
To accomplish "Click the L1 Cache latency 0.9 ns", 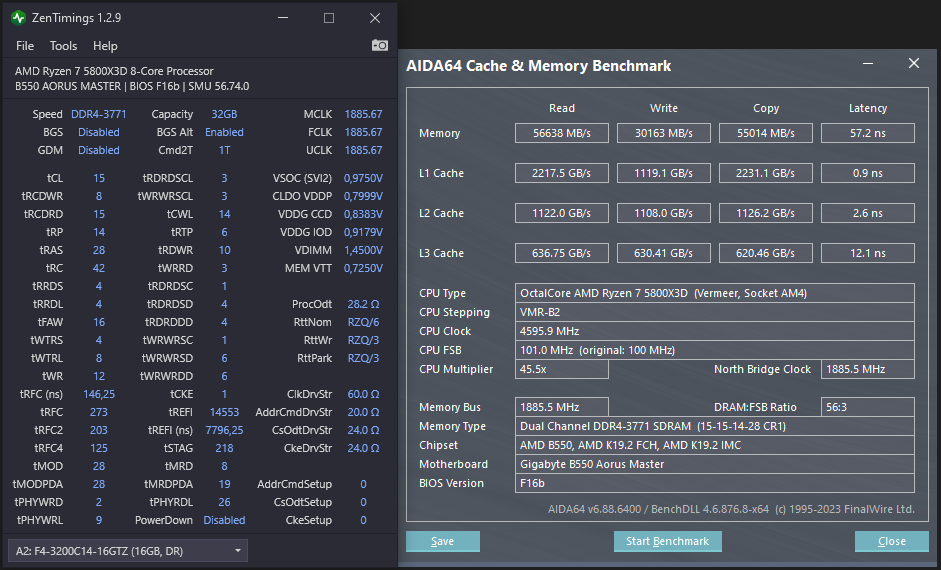I will pyautogui.click(x=868, y=173).
